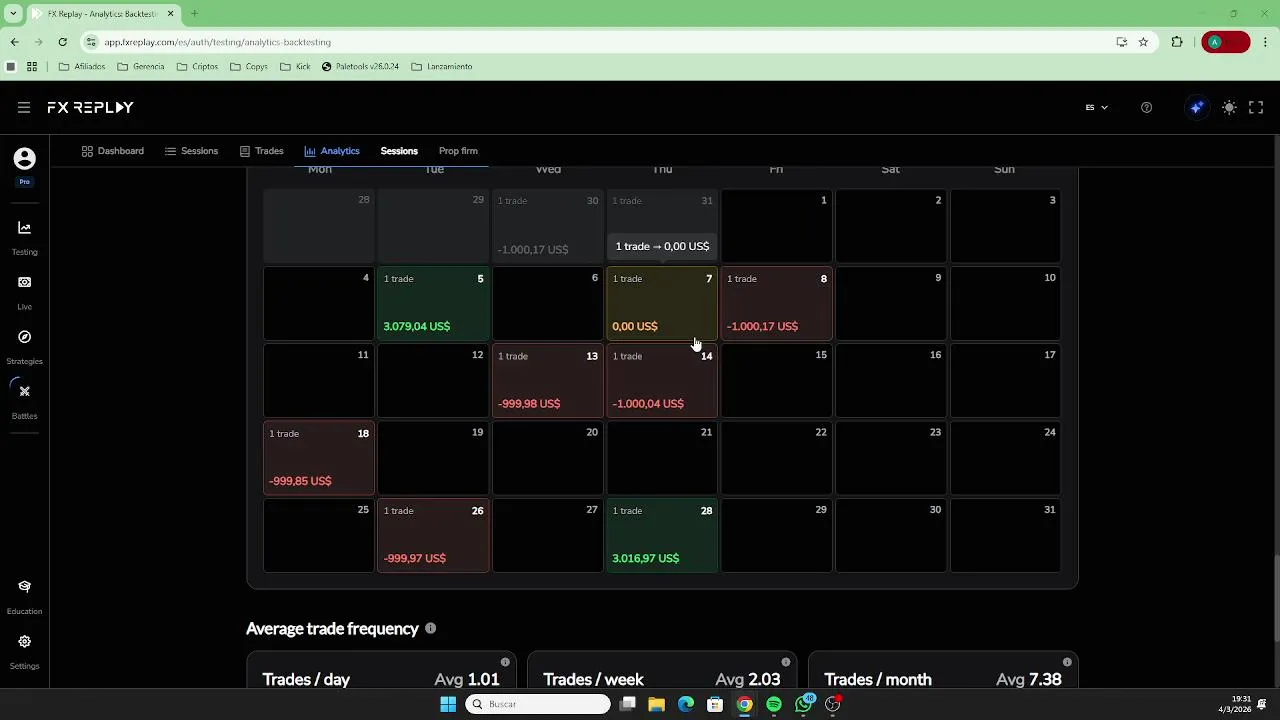1280x720 pixels.
Task: Open the Kick bookmark folder
Action: point(295,67)
